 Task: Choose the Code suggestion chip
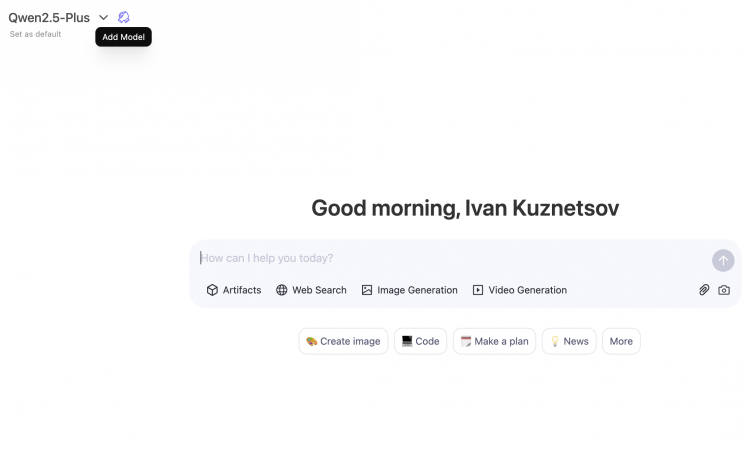pos(420,341)
